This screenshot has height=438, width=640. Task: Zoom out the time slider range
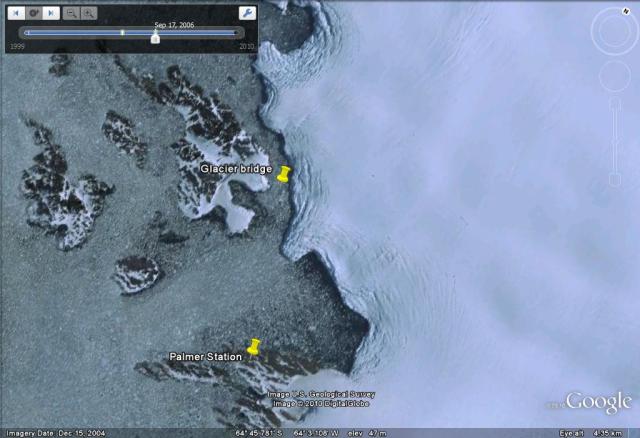pyautogui.click(x=73, y=13)
